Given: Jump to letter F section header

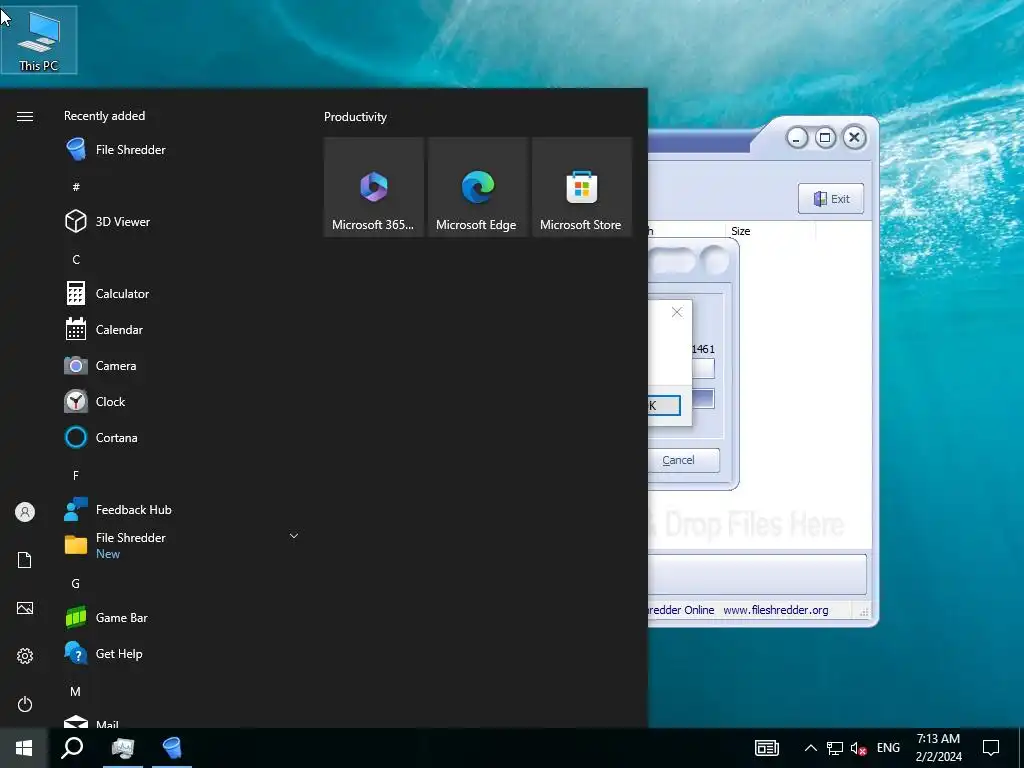Looking at the screenshot, I should [76, 475].
